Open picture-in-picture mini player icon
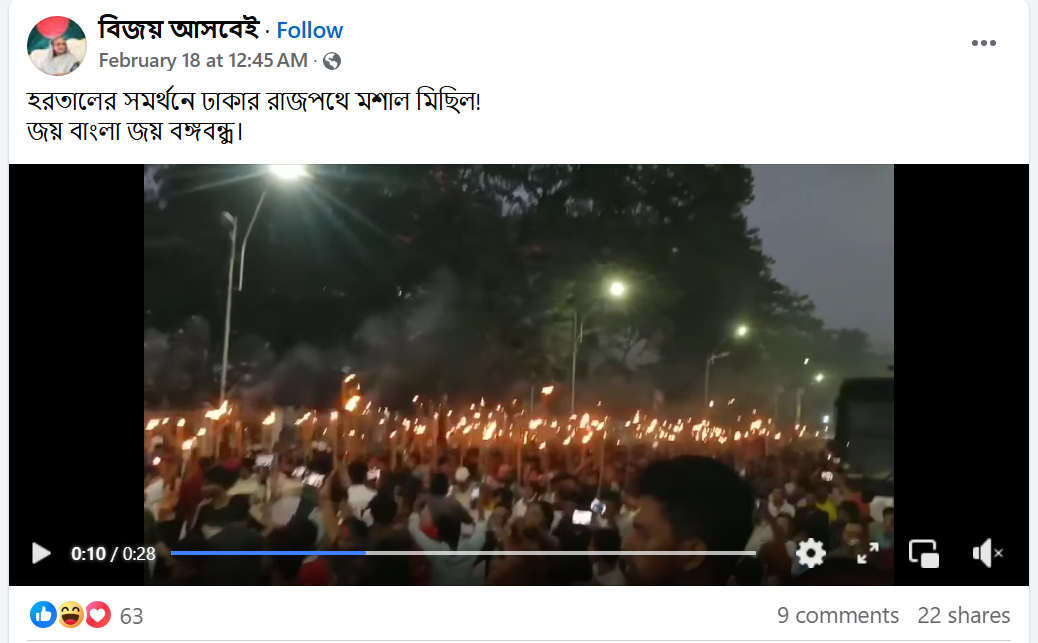The width and height of the screenshot is (1038, 643). pyautogui.click(x=924, y=554)
